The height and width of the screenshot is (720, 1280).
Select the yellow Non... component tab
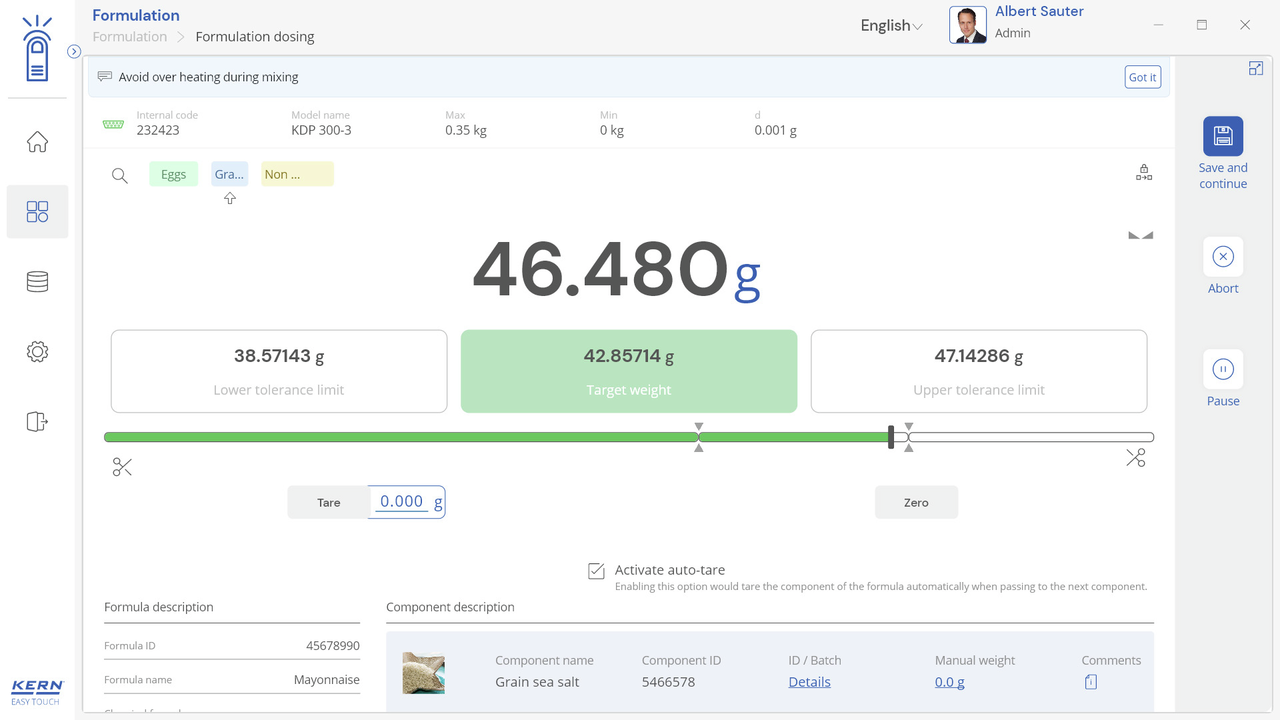(x=297, y=174)
